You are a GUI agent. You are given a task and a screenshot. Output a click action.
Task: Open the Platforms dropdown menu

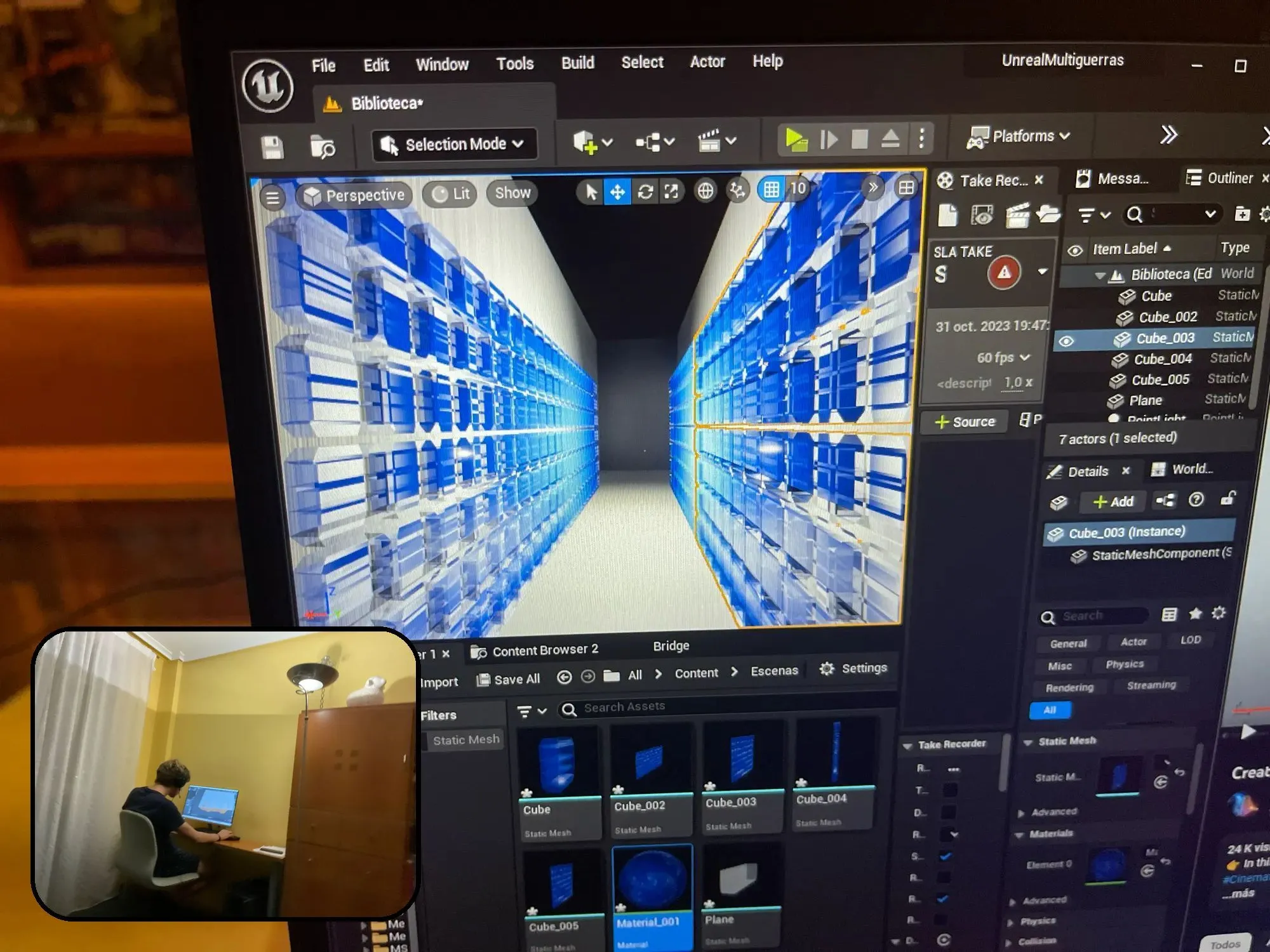tap(1018, 136)
